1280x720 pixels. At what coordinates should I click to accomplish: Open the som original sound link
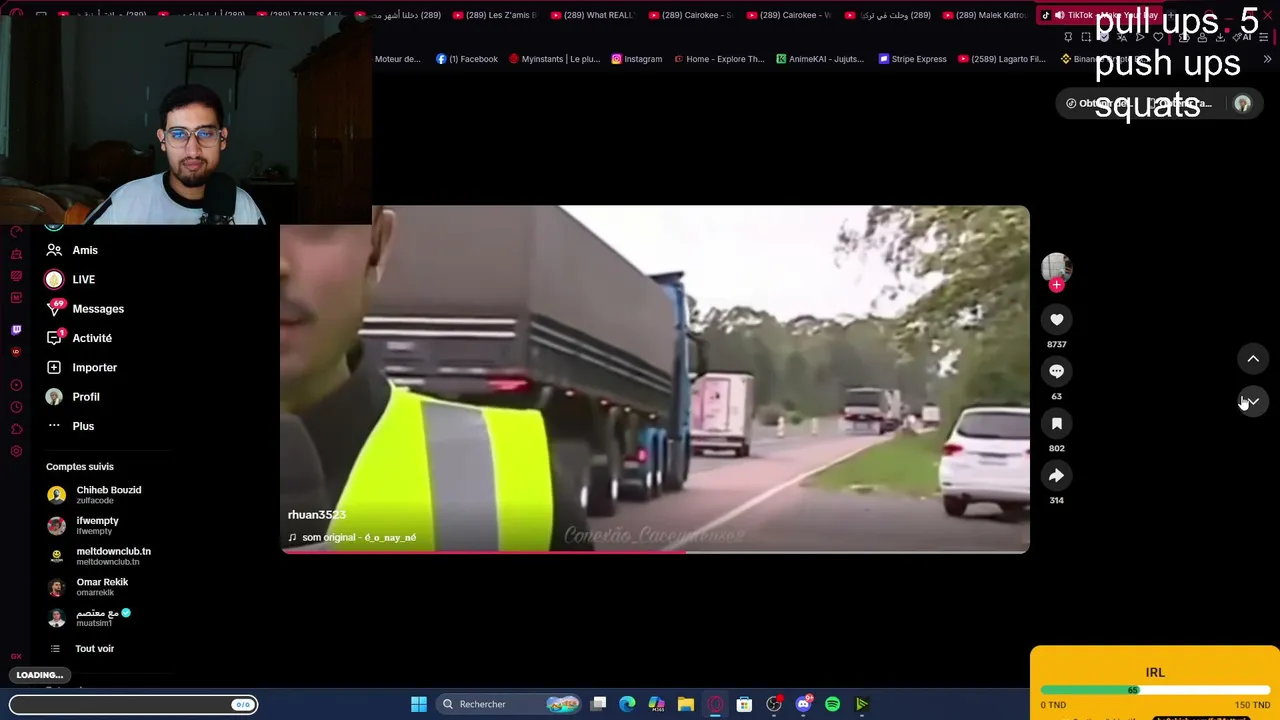coord(352,538)
